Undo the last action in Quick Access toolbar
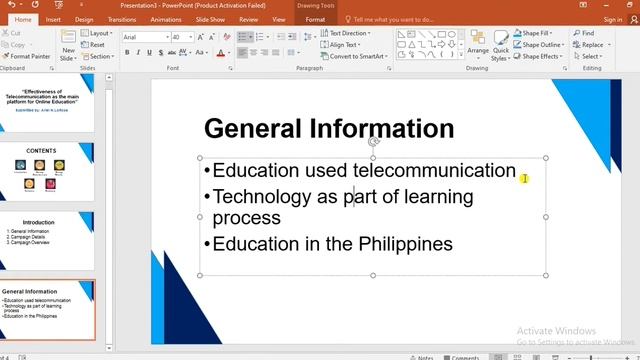The image size is (640, 360). 11,5
